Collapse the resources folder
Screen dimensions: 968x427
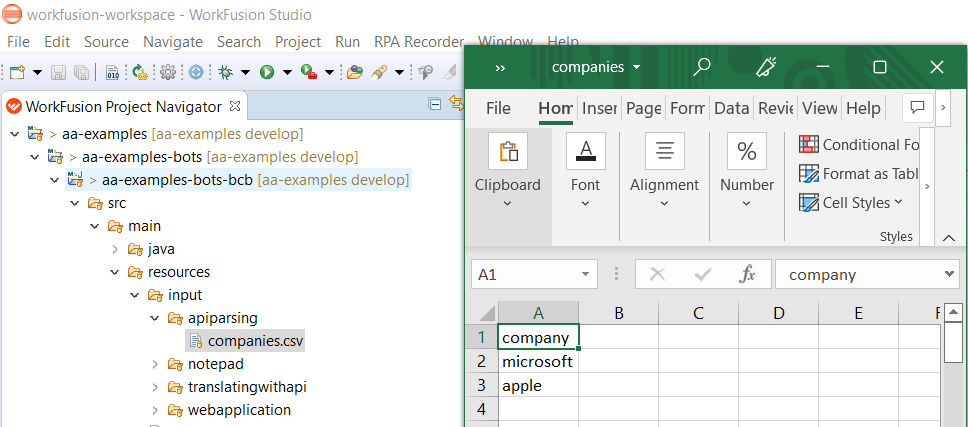(x=115, y=272)
